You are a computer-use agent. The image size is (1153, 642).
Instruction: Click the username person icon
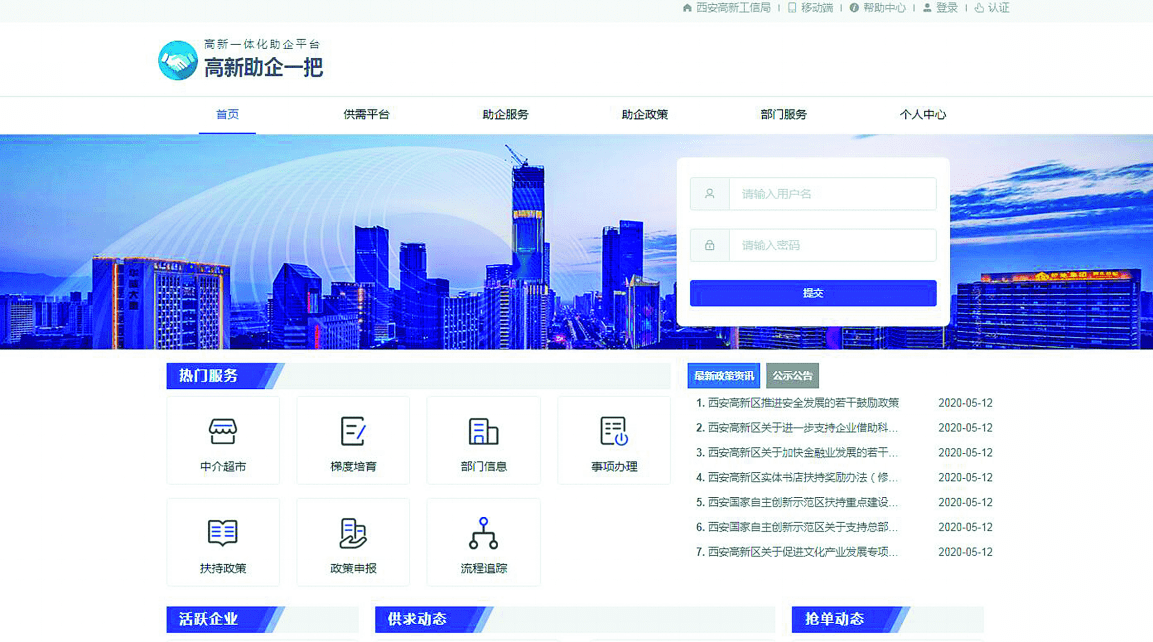coord(708,193)
